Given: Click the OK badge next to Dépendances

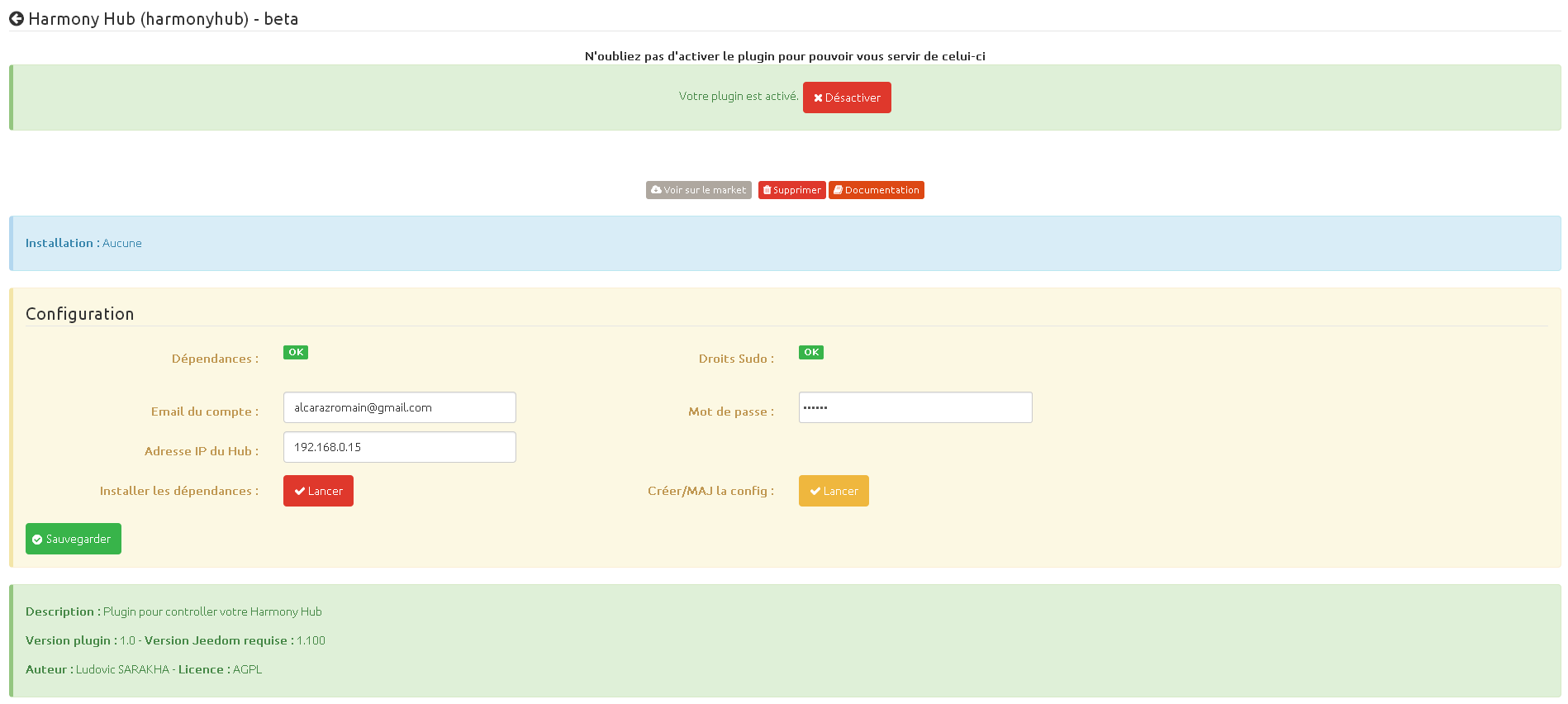Looking at the screenshot, I should click(x=296, y=352).
